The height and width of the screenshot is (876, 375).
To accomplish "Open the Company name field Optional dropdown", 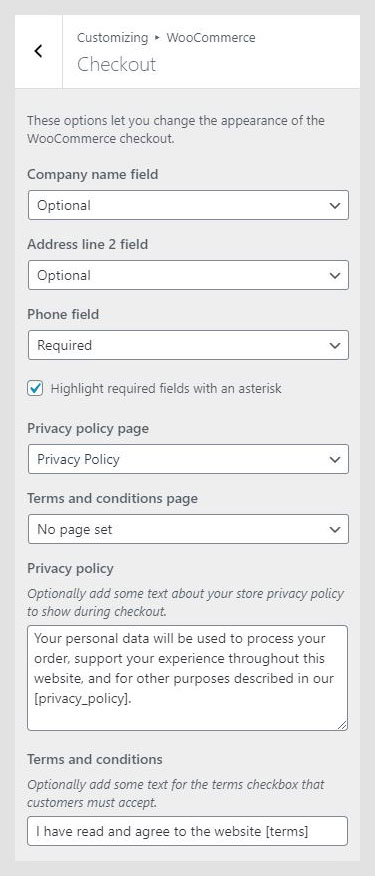I will (x=188, y=205).
